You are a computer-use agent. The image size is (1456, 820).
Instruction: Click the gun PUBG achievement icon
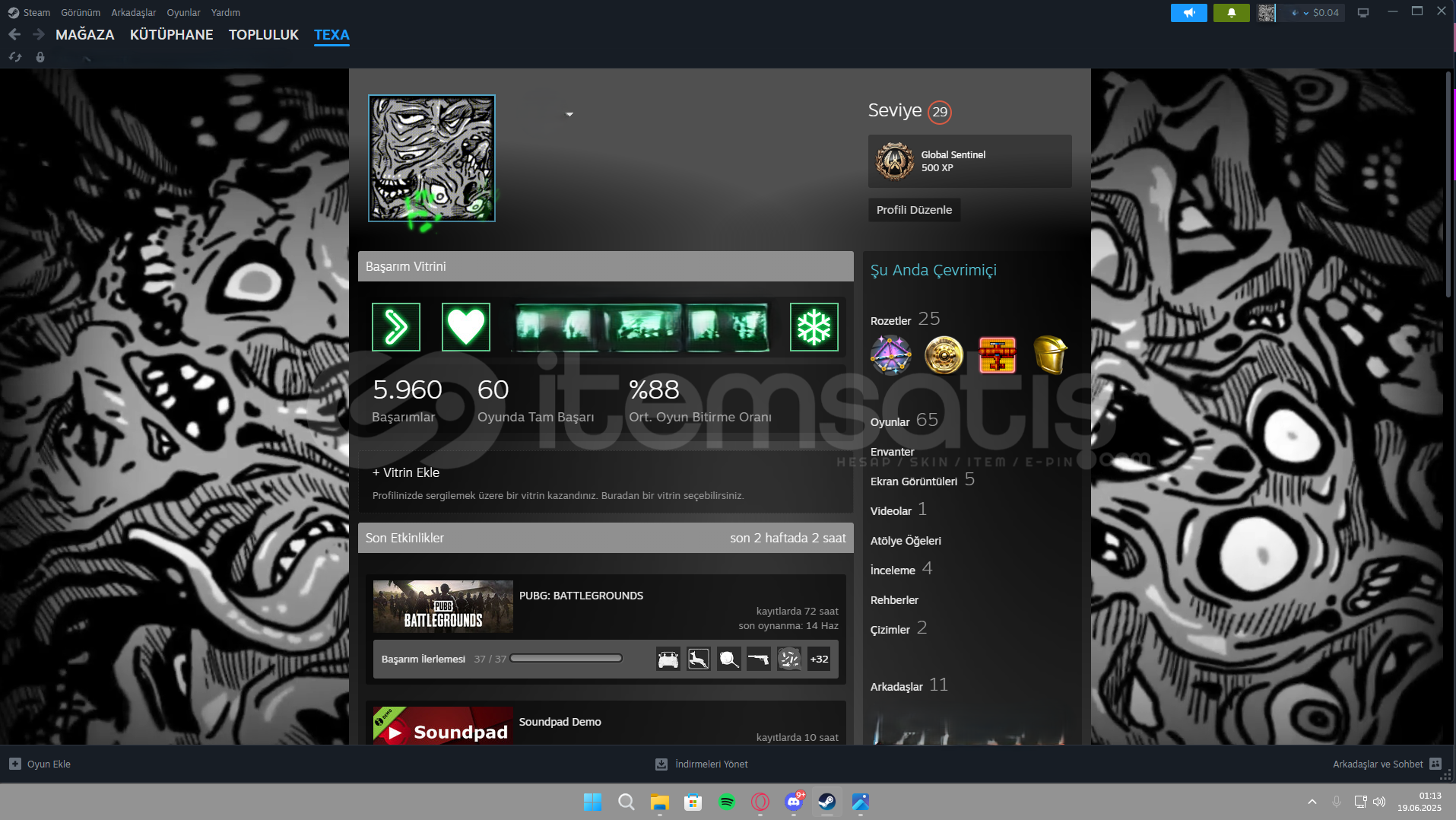(x=758, y=659)
